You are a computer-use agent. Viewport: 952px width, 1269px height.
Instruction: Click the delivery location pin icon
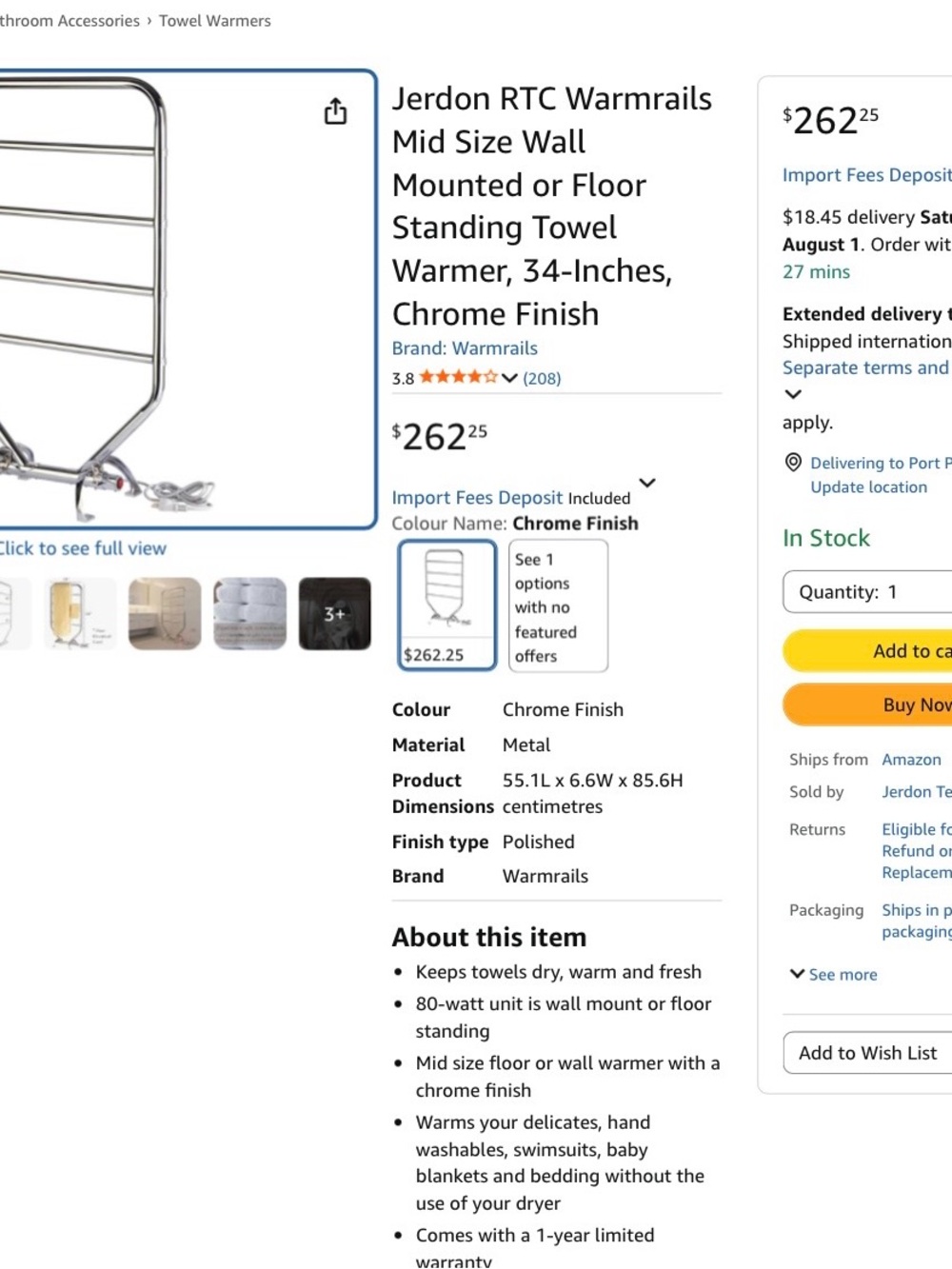(x=793, y=463)
